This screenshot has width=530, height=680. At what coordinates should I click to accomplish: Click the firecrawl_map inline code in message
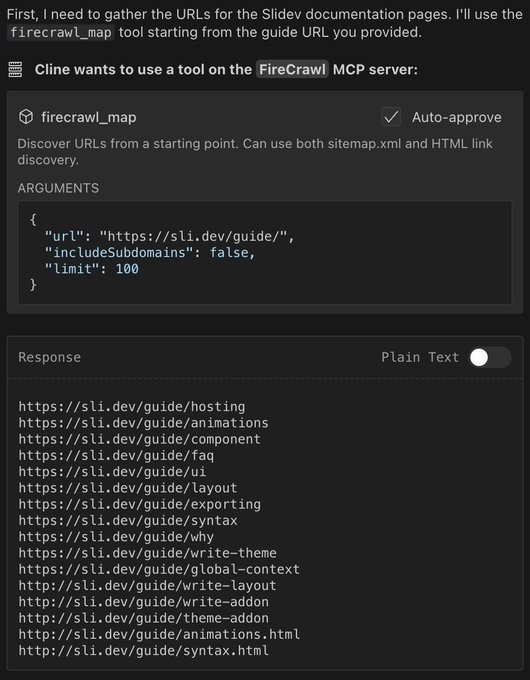pos(61,33)
